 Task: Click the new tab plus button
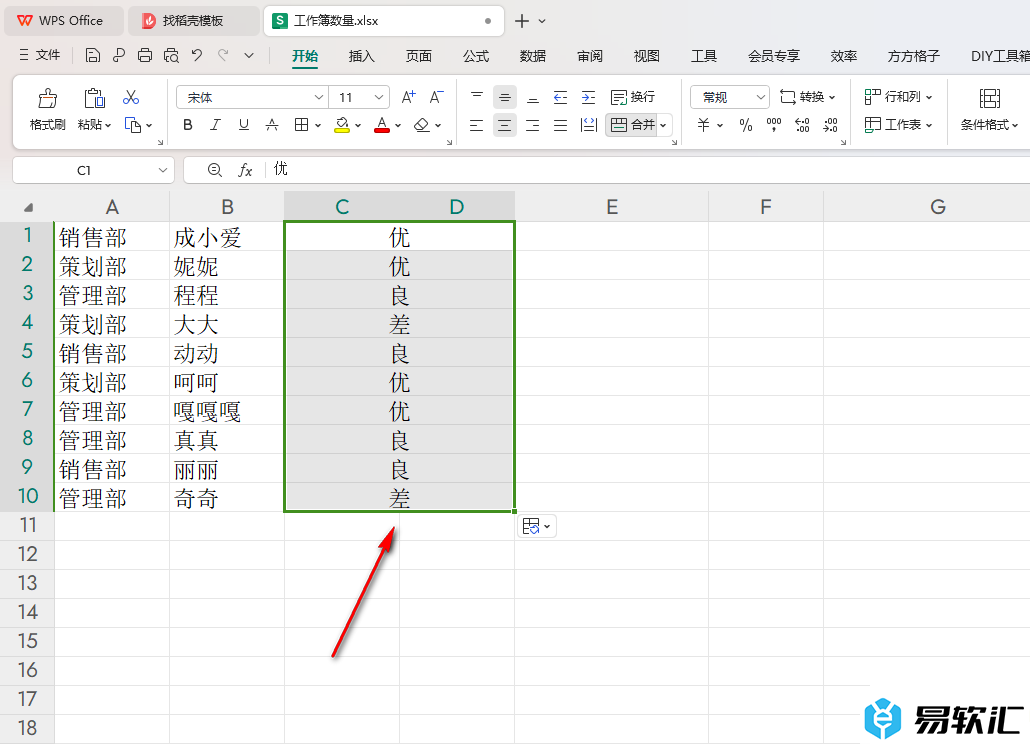click(522, 21)
